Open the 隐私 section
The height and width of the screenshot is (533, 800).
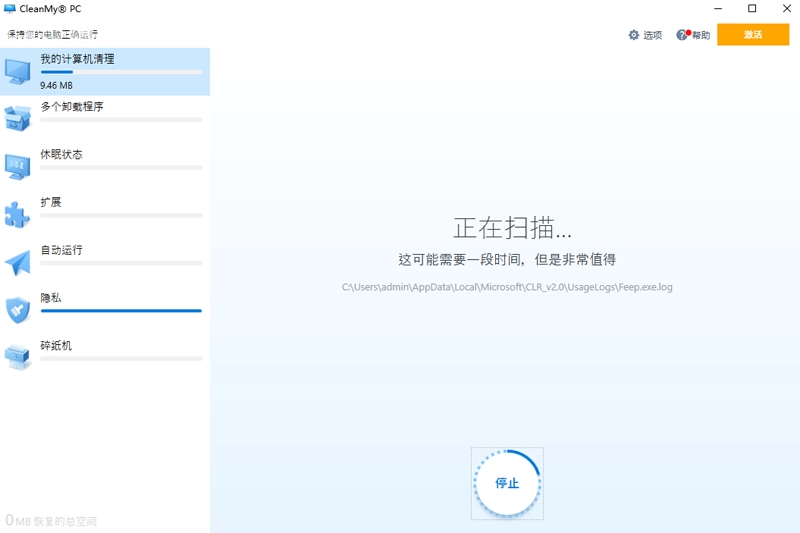[x=105, y=310]
